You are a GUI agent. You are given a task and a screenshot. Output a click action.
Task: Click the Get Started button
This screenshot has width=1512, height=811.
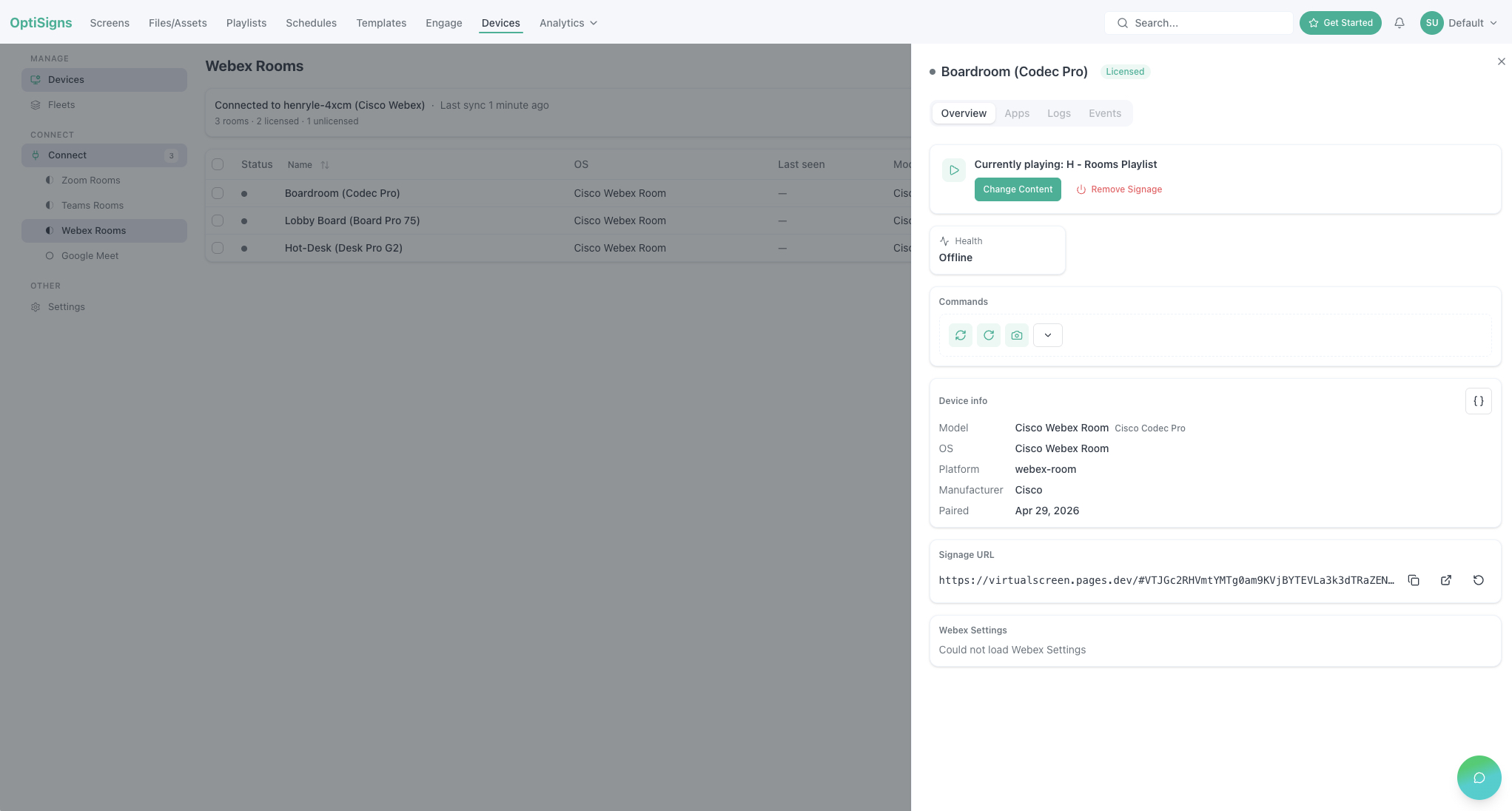click(1340, 23)
